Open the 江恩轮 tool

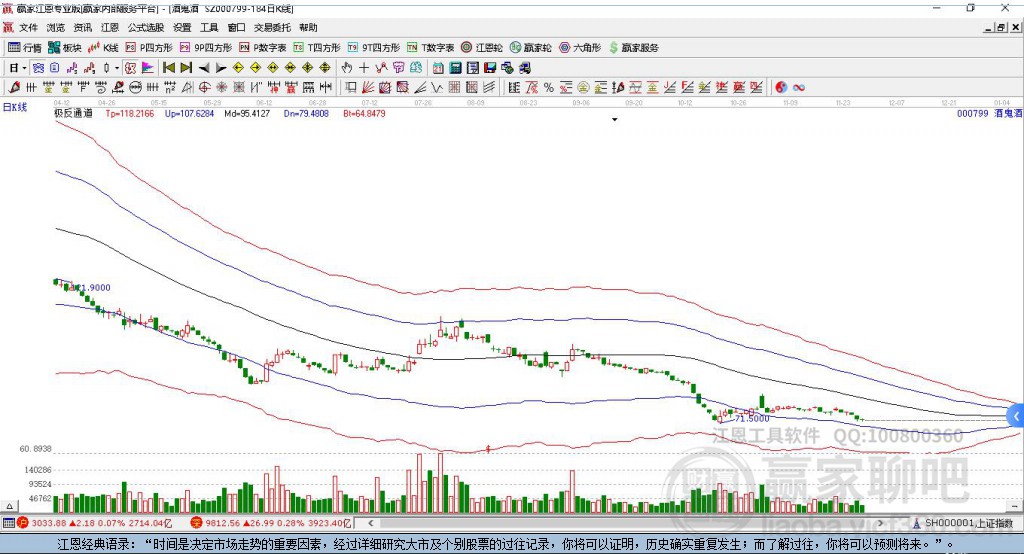[x=482, y=48]
